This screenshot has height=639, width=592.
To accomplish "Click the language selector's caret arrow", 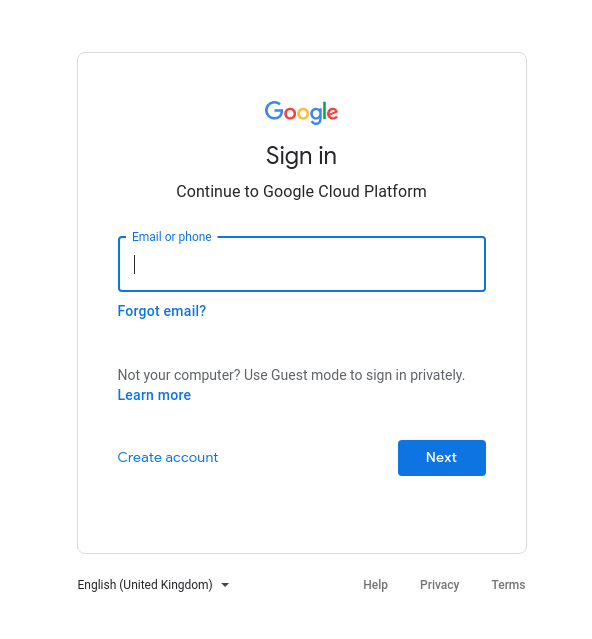I will coord(225,585).
